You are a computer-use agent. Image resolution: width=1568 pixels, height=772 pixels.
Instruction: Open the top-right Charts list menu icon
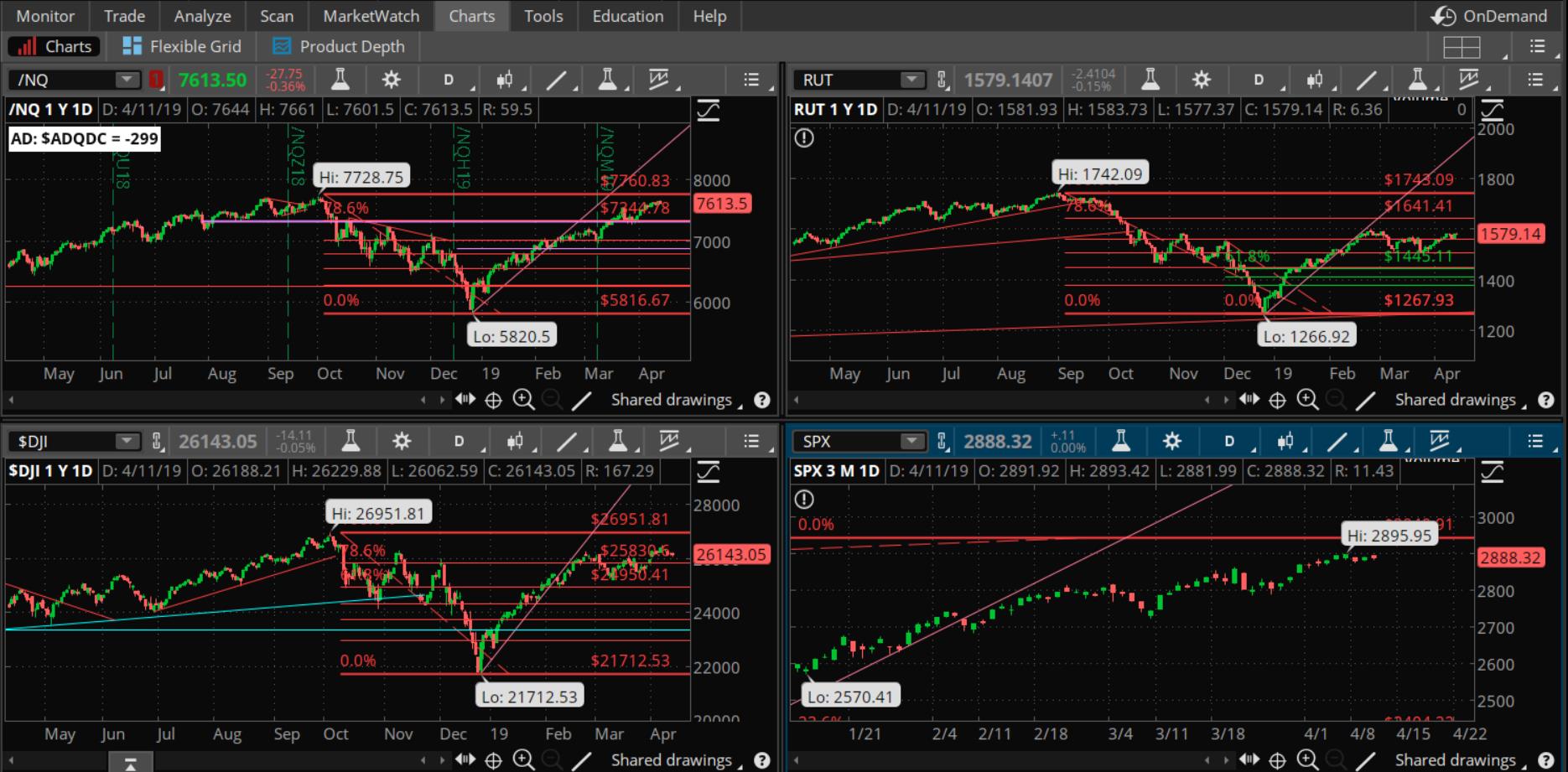[x=1537, y=47]
